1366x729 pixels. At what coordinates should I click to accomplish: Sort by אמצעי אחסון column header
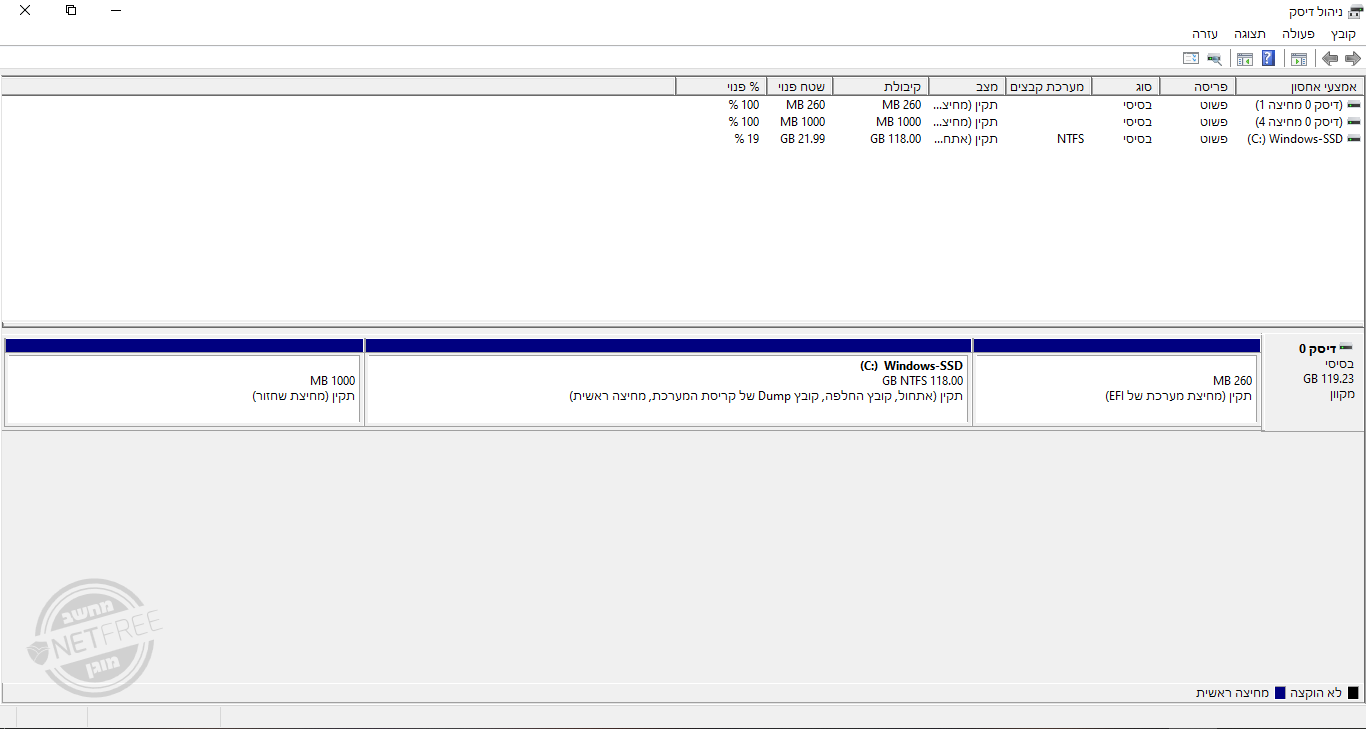[x=1301, y=87]
